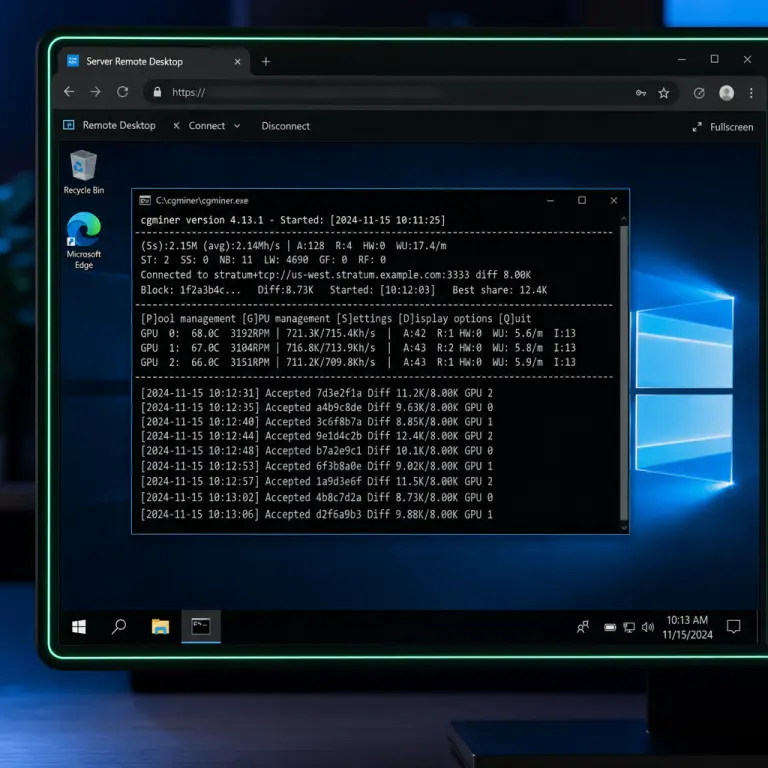The height and width of the screenshot is (768, 768).
Task: Click the browser back arrow
Action: coord(69,92)
